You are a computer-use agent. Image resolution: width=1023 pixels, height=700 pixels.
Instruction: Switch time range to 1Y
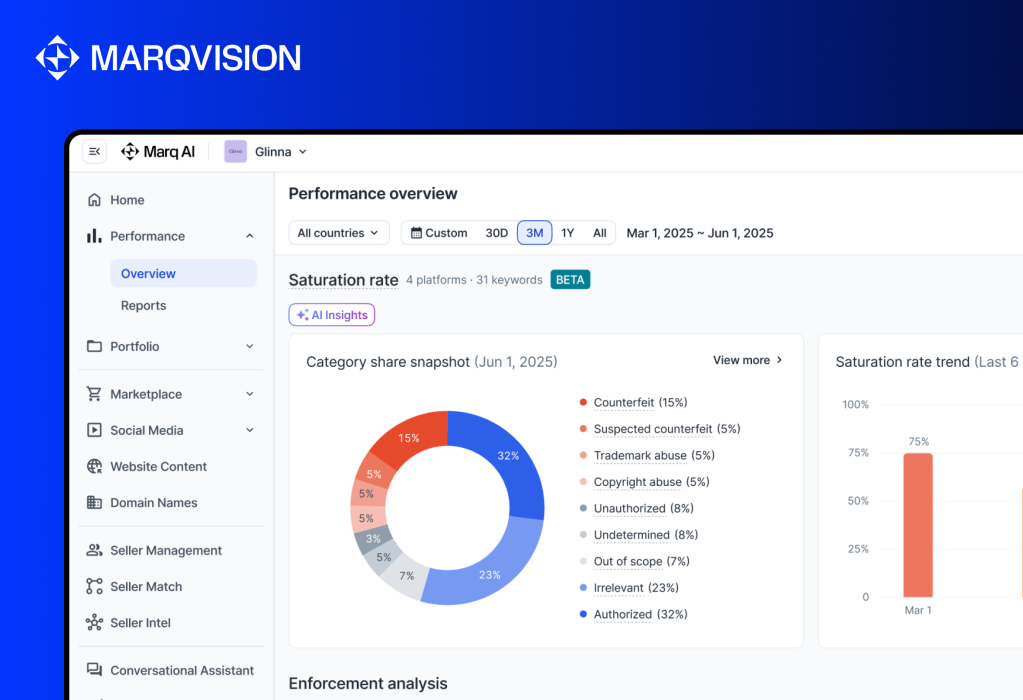coord(567,233)
